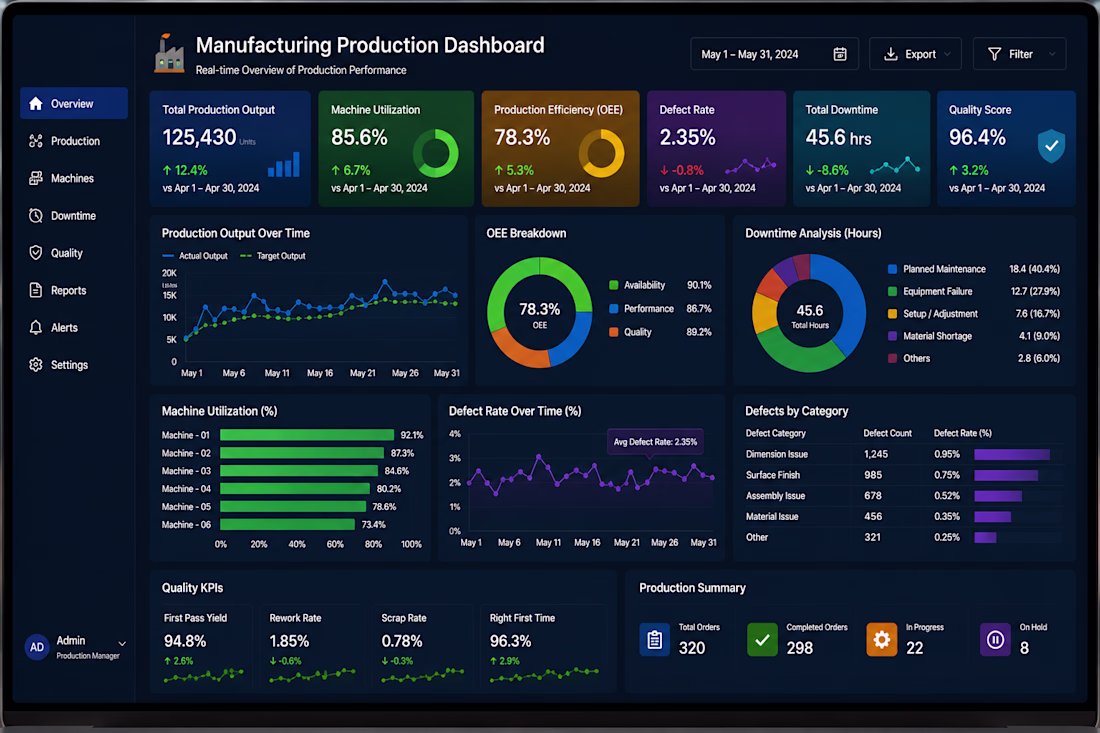
Task: Click the factory logo icon
Action: (x=169, y=53)
